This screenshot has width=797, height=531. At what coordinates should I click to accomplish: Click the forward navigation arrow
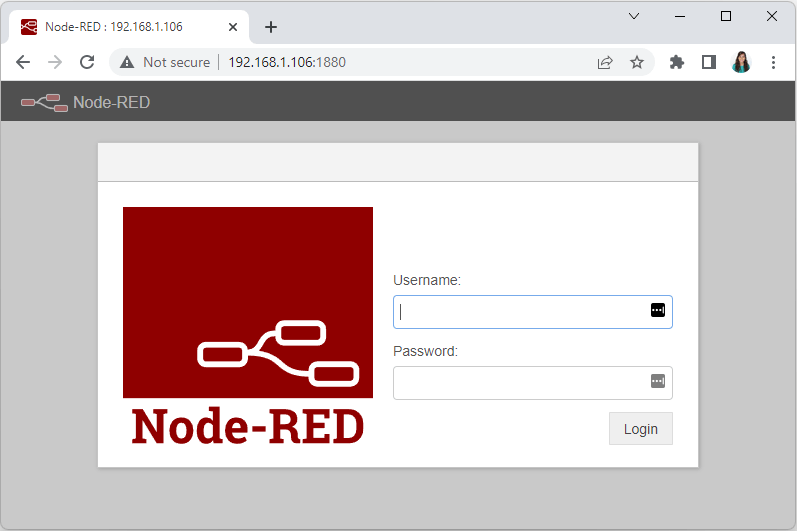point(55,62)
